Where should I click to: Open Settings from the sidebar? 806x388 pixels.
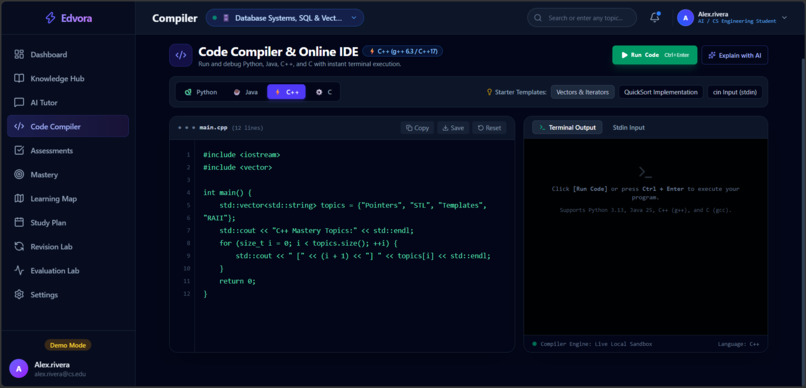68,294
